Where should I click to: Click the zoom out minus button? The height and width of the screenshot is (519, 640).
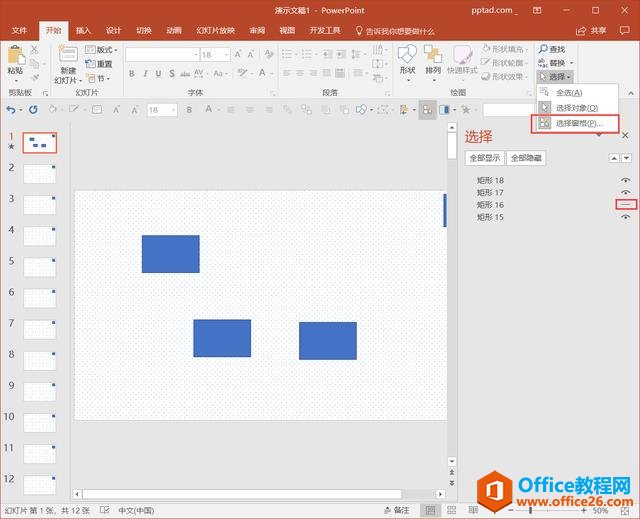pos(511,510)
